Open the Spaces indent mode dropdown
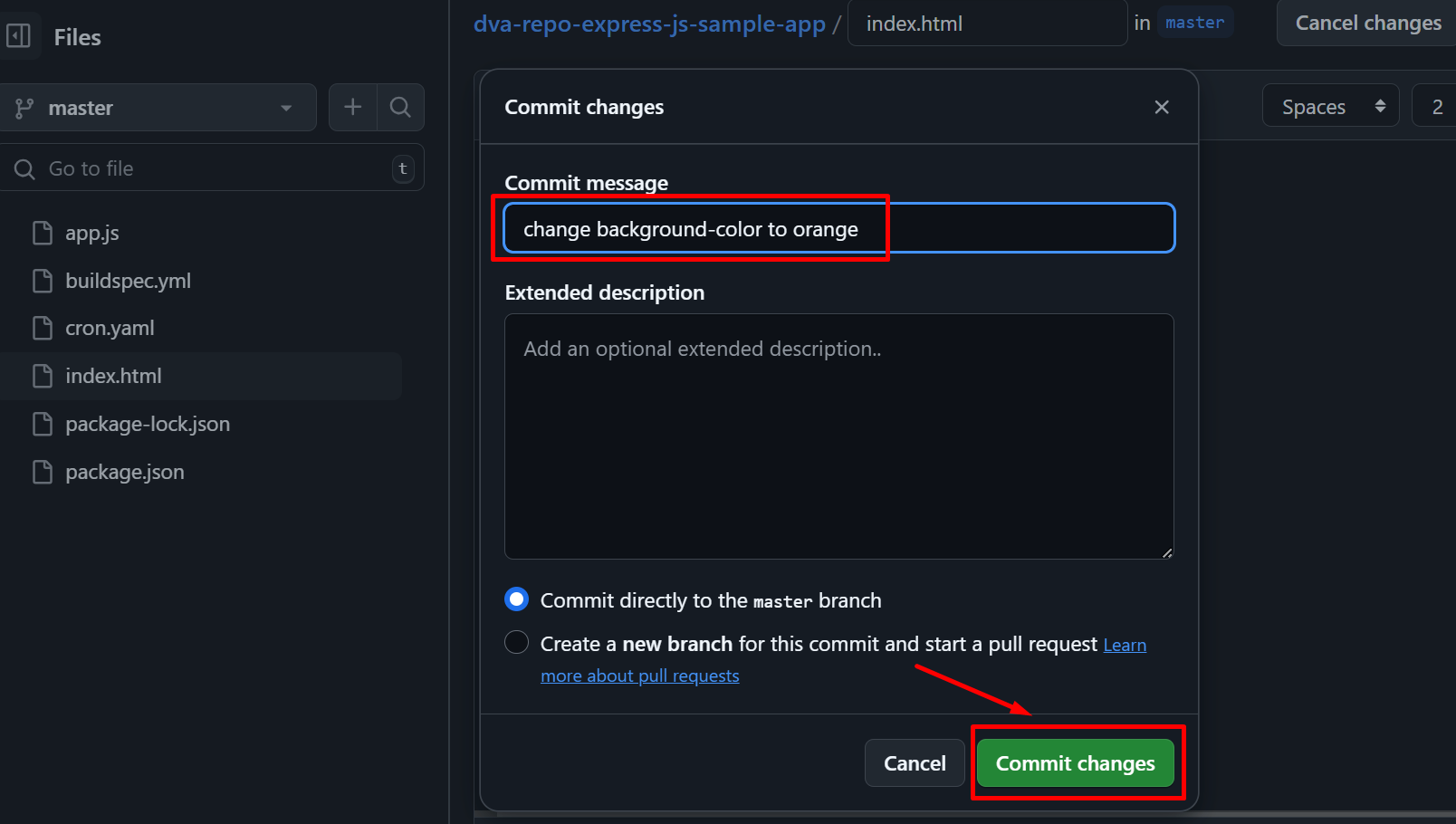This screenshot has height=824, width=1456. point(1330,107)
